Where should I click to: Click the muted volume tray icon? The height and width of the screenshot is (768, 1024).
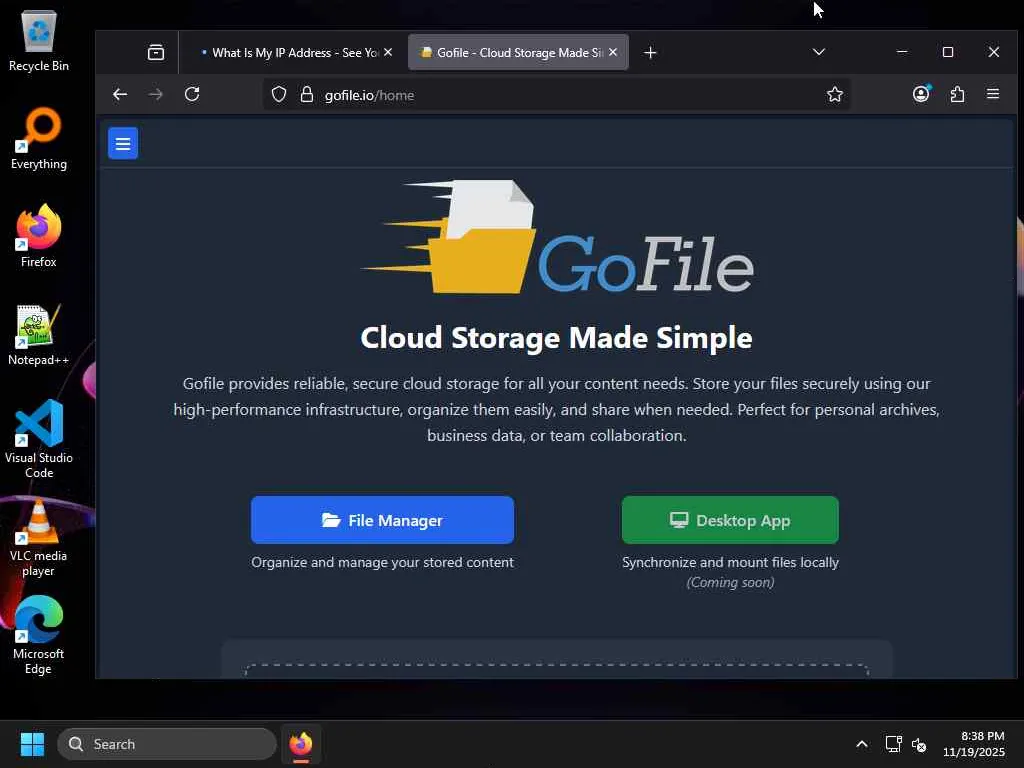(919, 744)
